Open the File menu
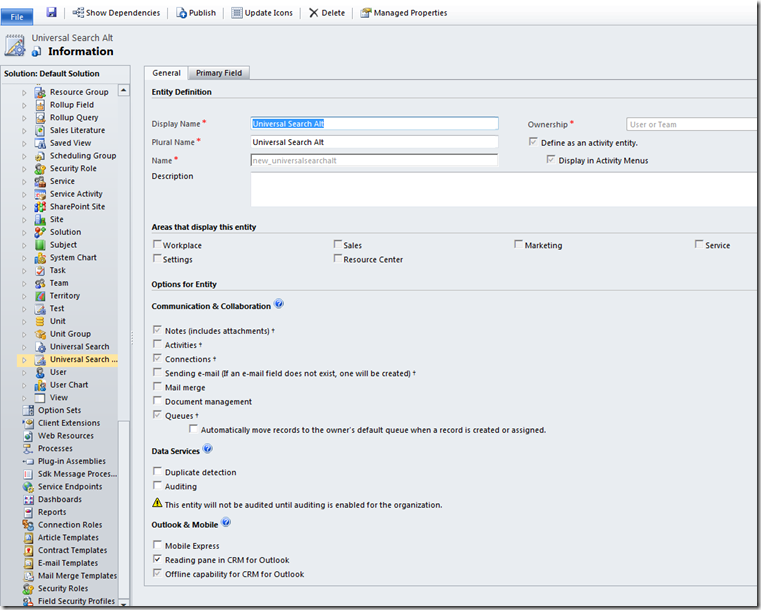Image resolution: width=761 pixels, height=610 pixels. coord(17,16)
